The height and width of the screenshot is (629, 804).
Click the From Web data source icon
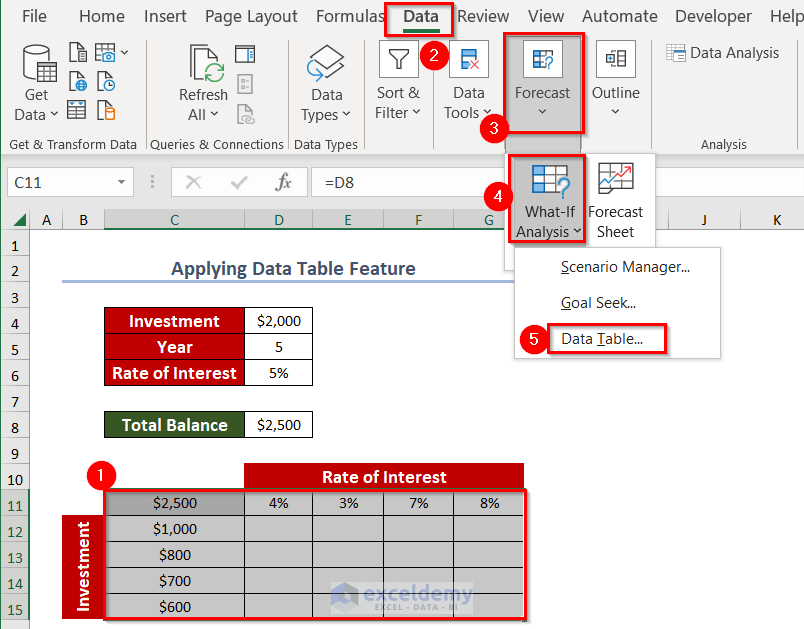point(78,81)
